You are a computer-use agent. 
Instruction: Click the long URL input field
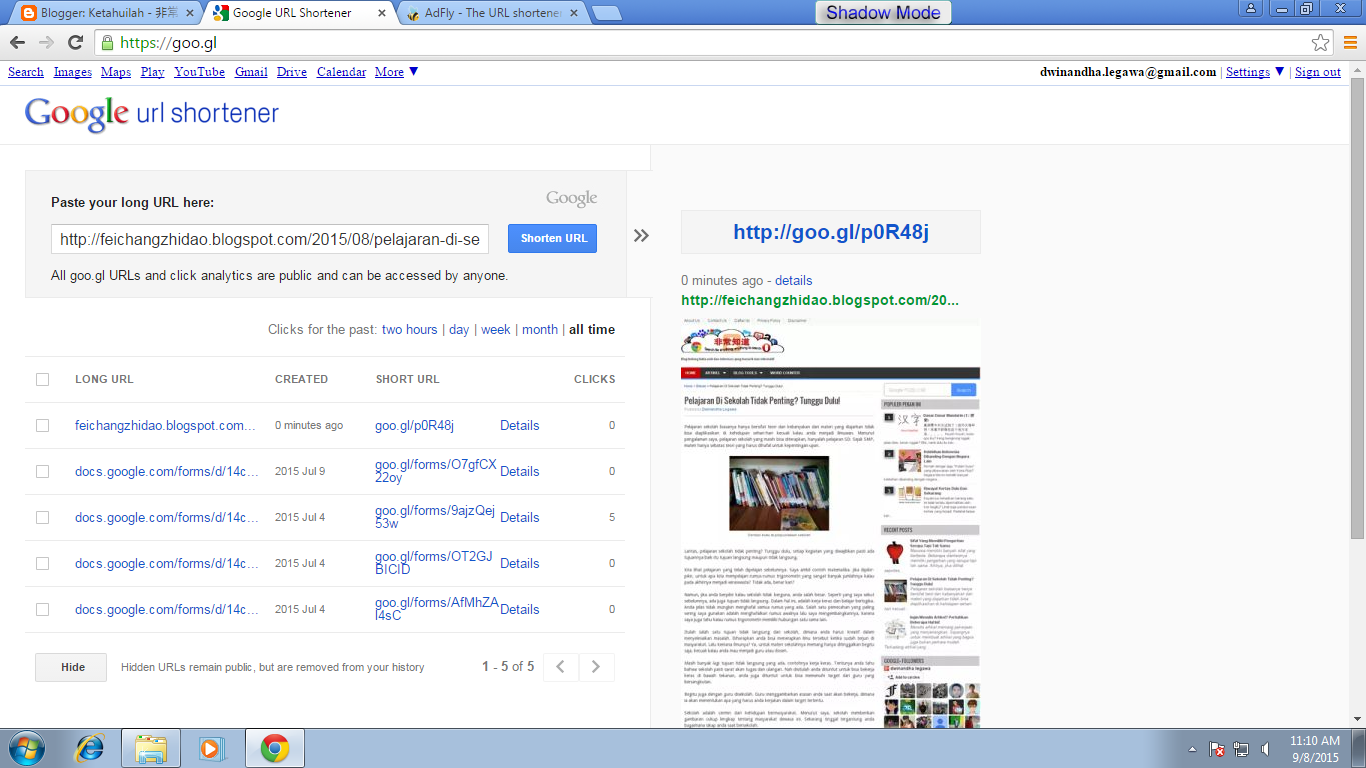click(270, 239)
